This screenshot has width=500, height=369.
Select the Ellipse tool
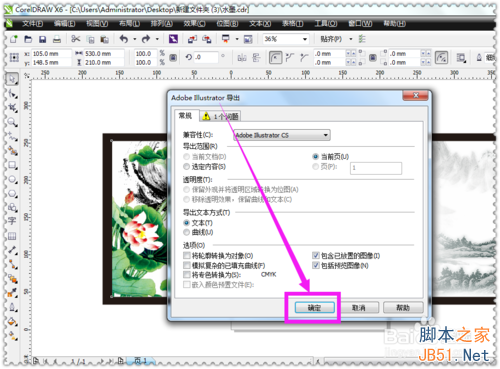tap(12, 179)
